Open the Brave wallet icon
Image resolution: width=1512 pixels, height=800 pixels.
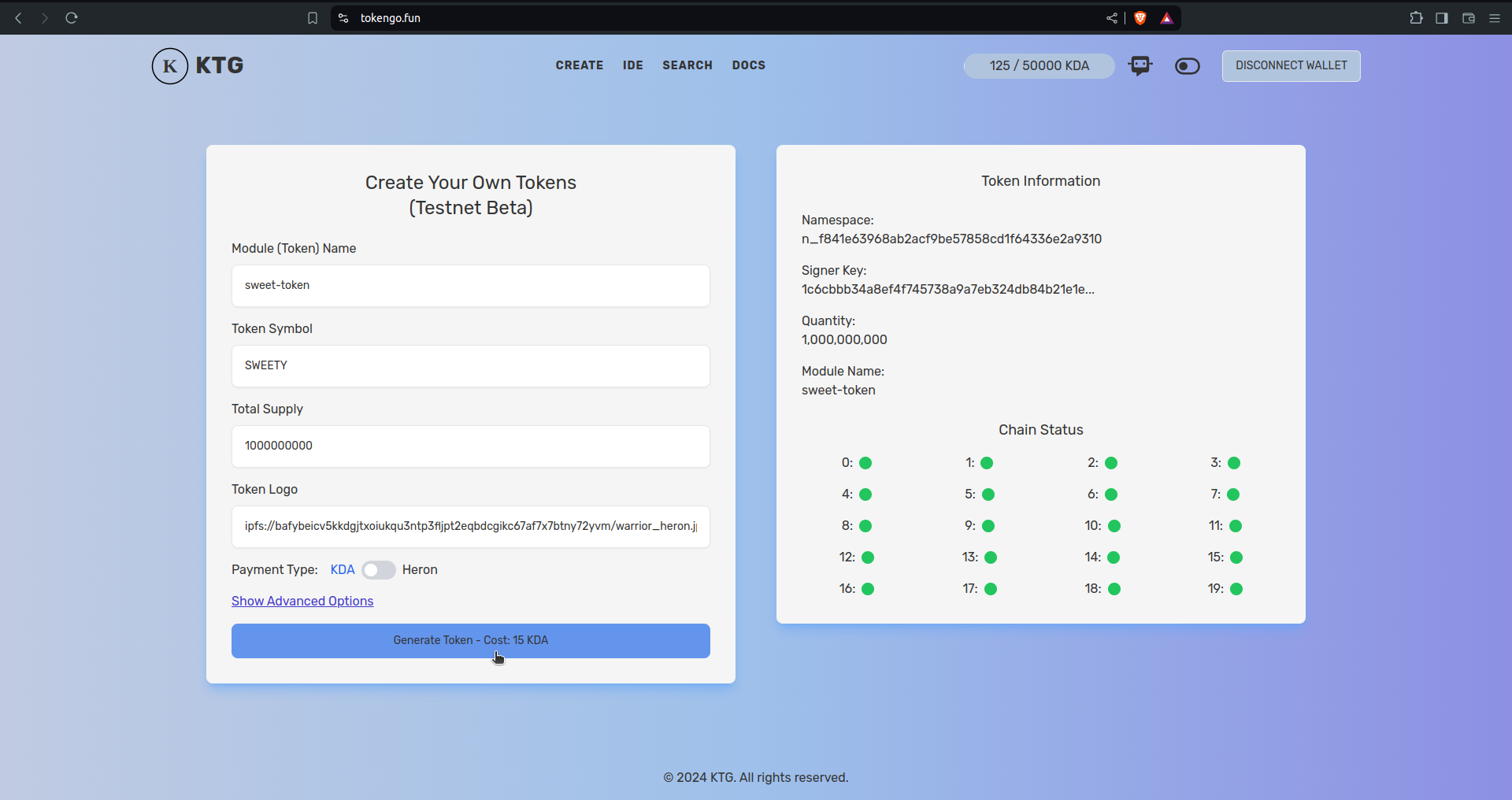click(1469, 18)
